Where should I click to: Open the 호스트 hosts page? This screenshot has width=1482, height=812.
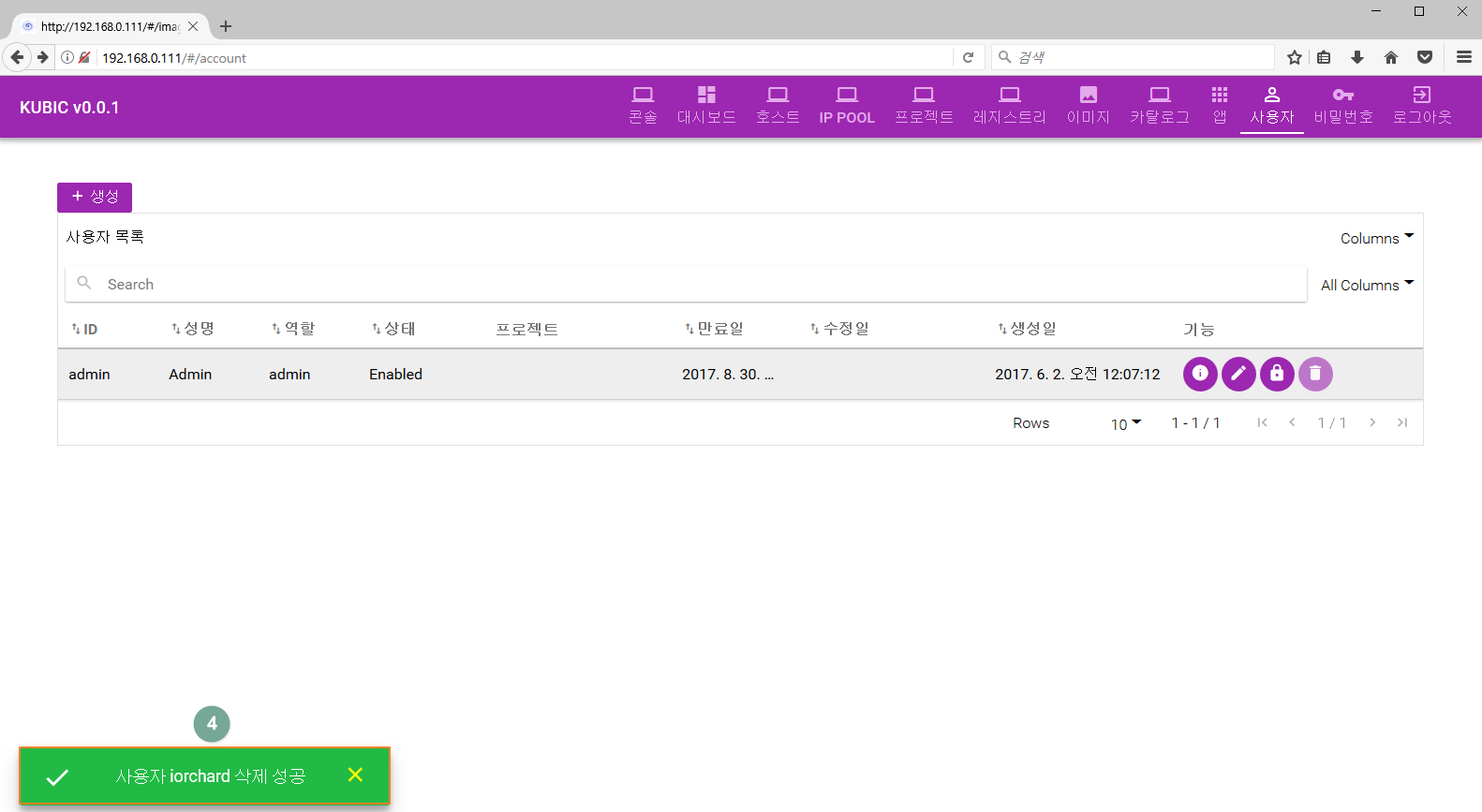778,106
